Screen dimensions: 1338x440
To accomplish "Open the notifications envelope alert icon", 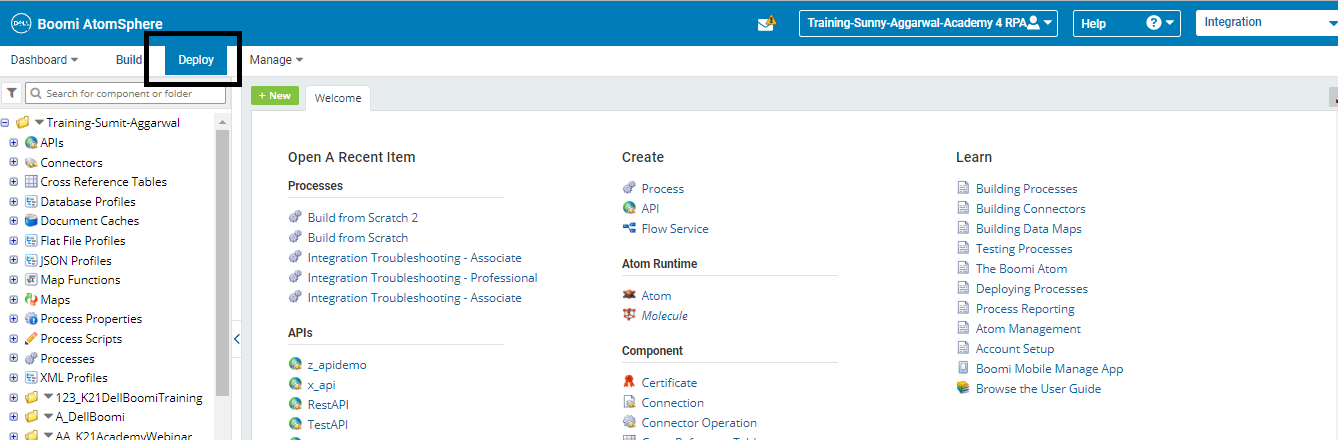I will pos(767,23).
